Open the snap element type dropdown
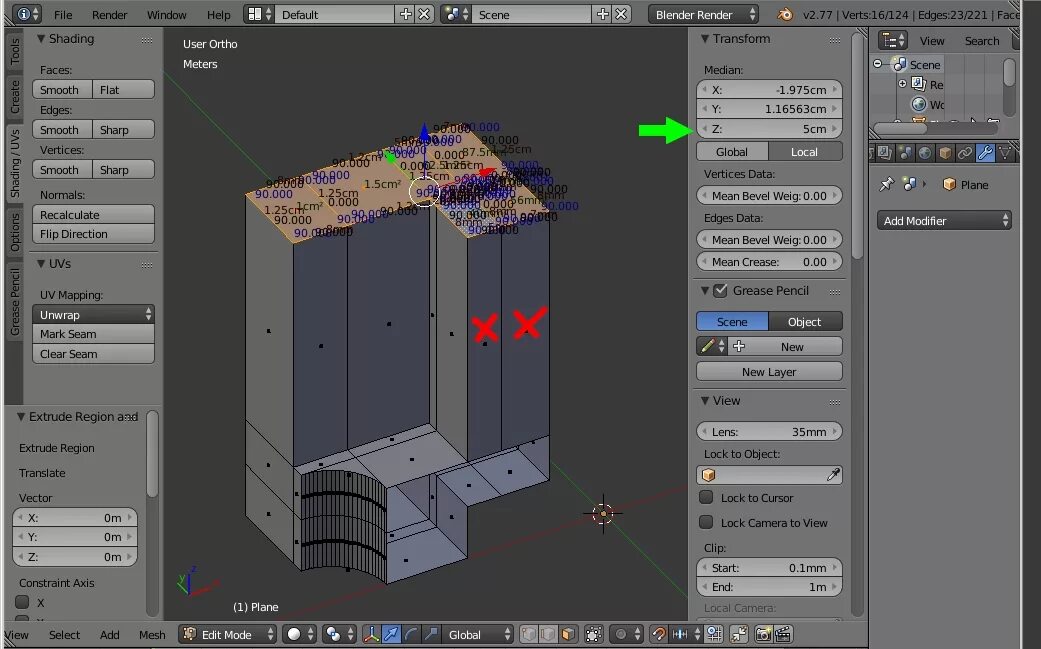Image resolution: width=1041 pixels, height=649 pixels. [x=684, y=634]
